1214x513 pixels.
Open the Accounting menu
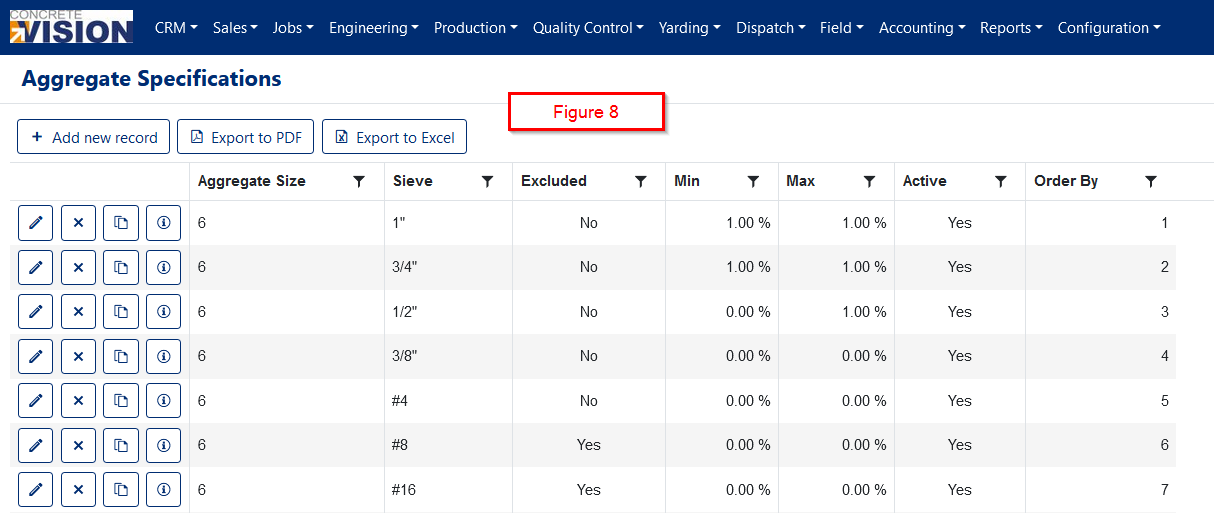[x=922, y=28]
